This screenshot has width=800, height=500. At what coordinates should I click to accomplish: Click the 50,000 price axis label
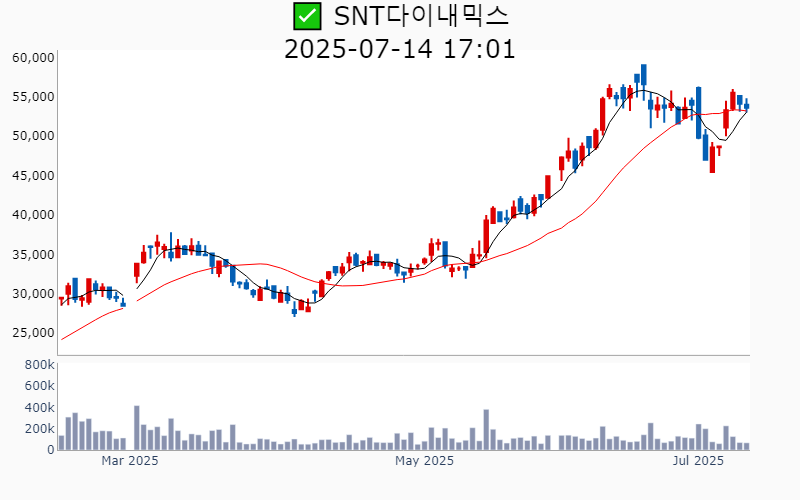(33, 136)
